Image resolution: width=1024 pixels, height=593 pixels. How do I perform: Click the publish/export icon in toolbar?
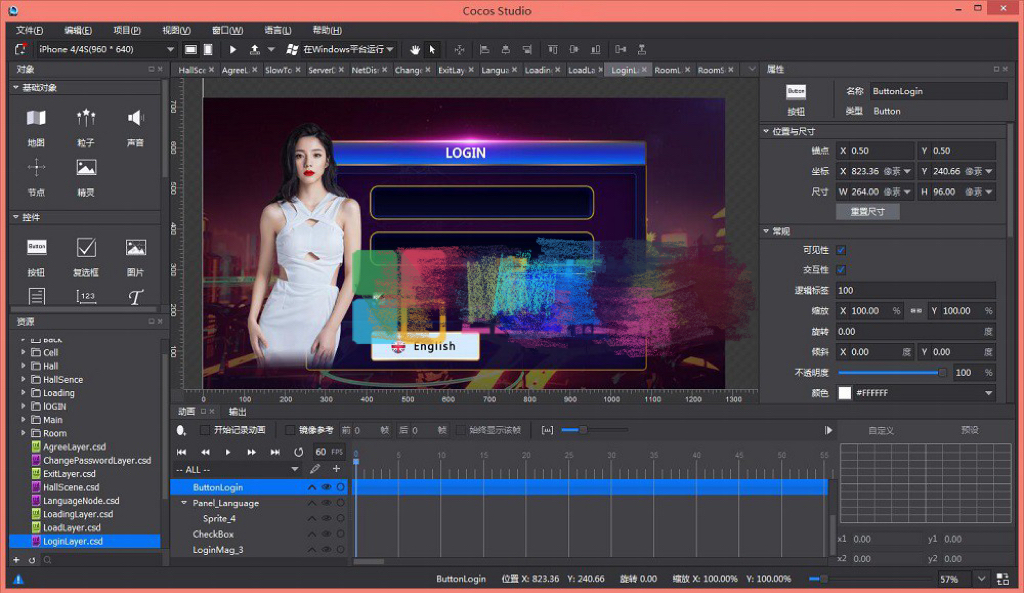pyautogui.click(x=255, y=49)
